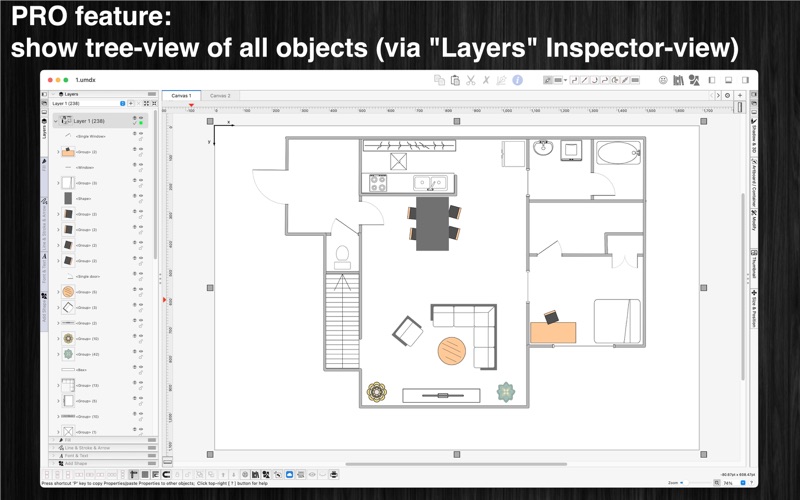Open the Size & Position right side tab
The image size is (800, 500).
(x=754, y=309)
